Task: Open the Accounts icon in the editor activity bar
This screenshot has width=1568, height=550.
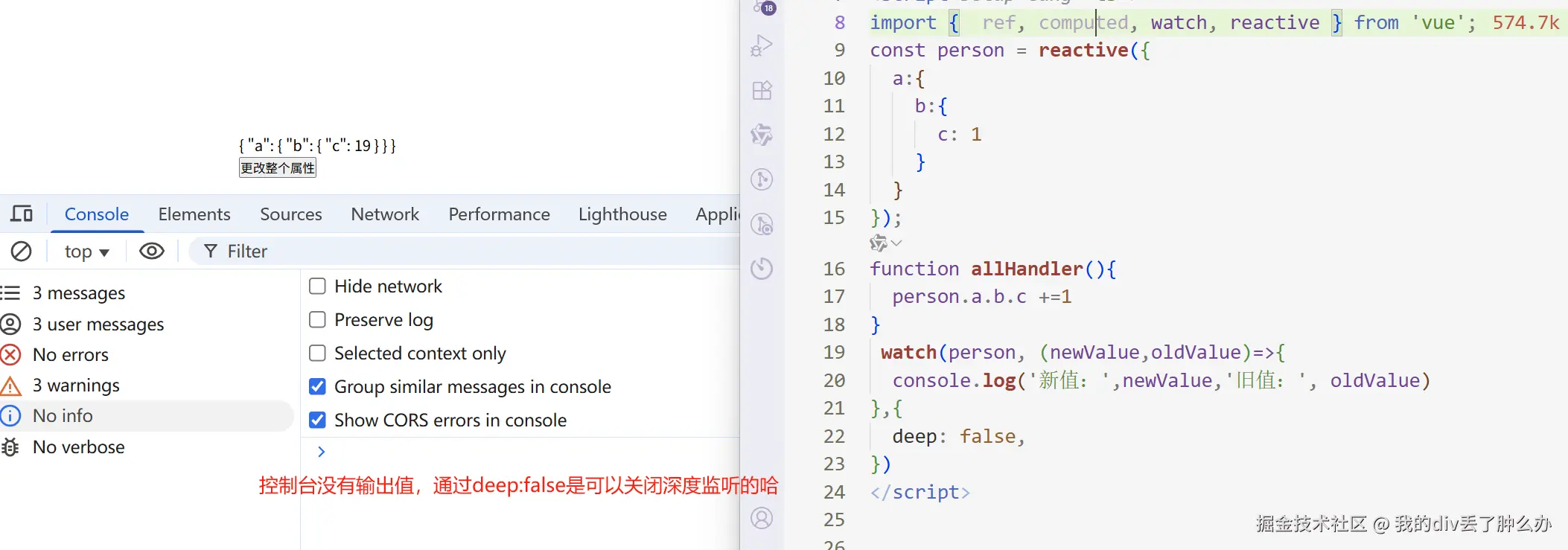Action: tap(762, 518)
